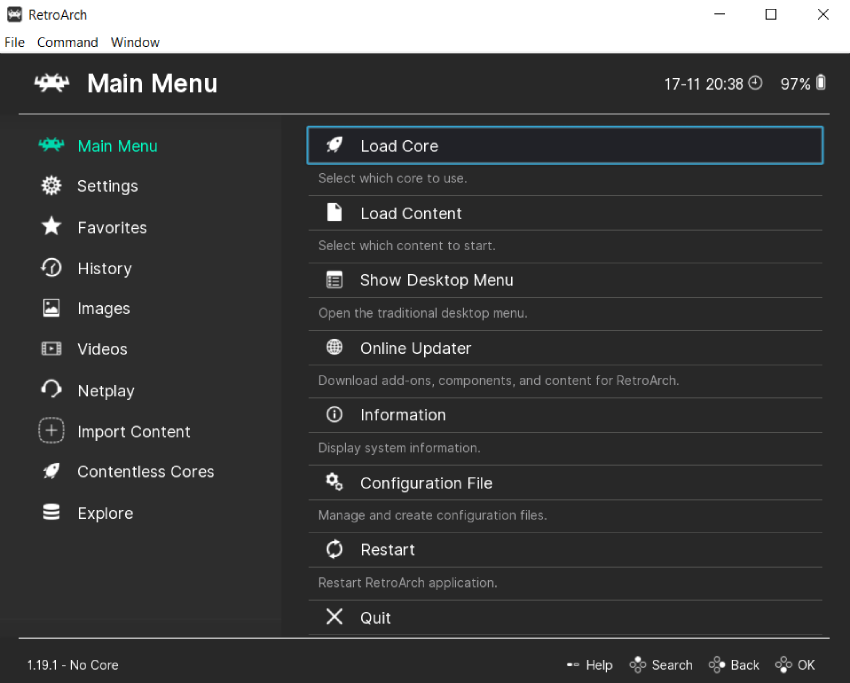Click the document icon beside Load Content
850x683 pixels.
(x=335, y=213)
